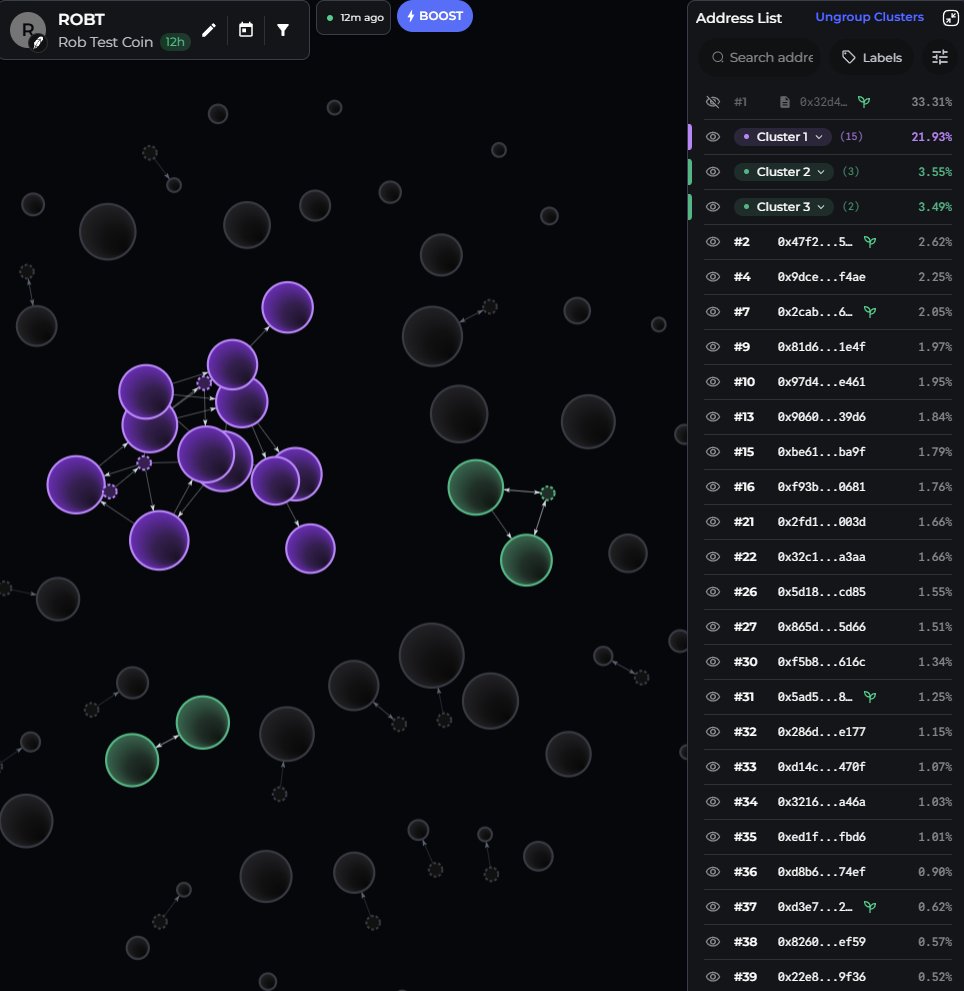This screenshot has height=991, width=964.
Task: Toggle visibility of Cluster 3
Action: pyautogui.click(x=712, y=207)
